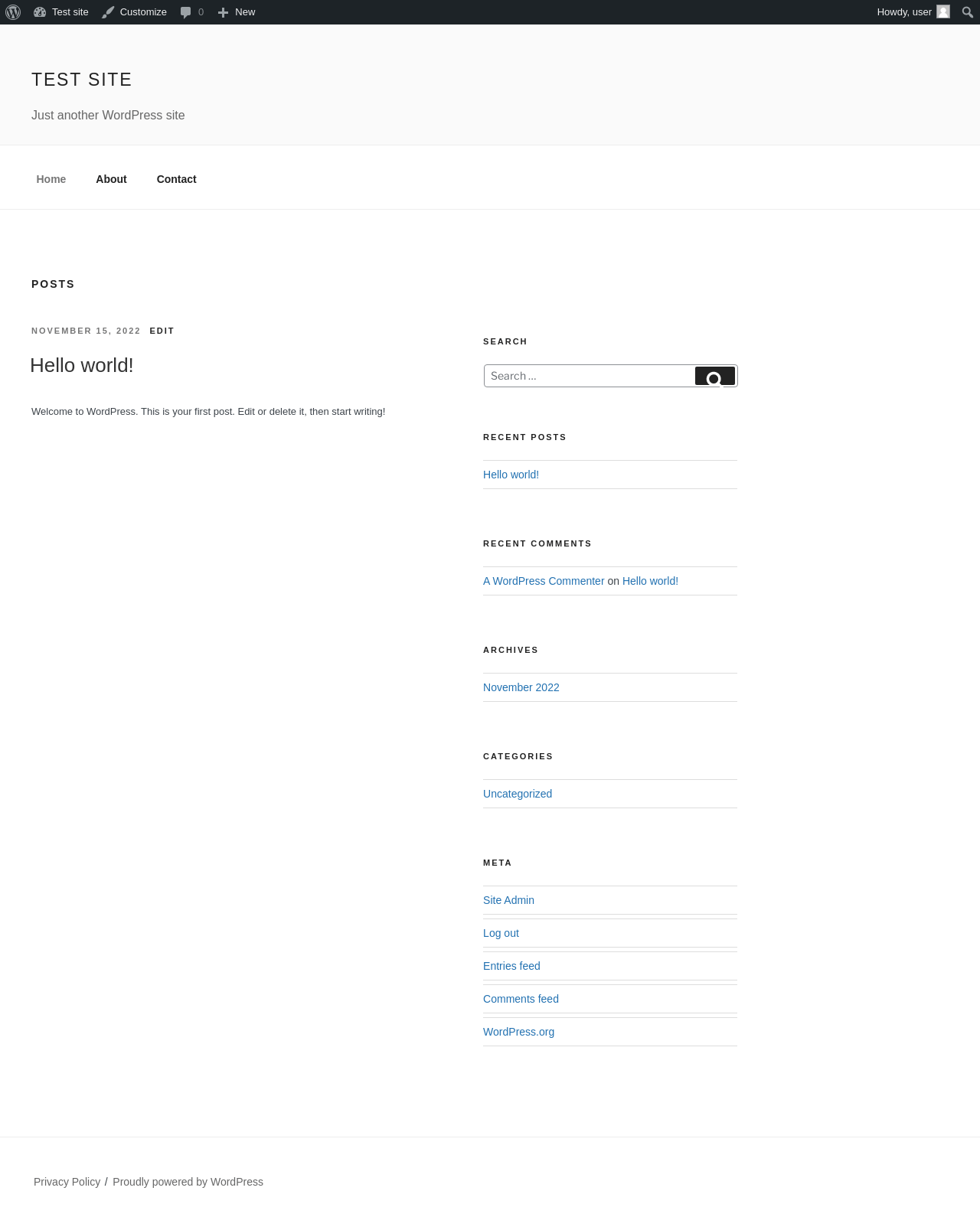Click the comment count 0

[201, 12]
